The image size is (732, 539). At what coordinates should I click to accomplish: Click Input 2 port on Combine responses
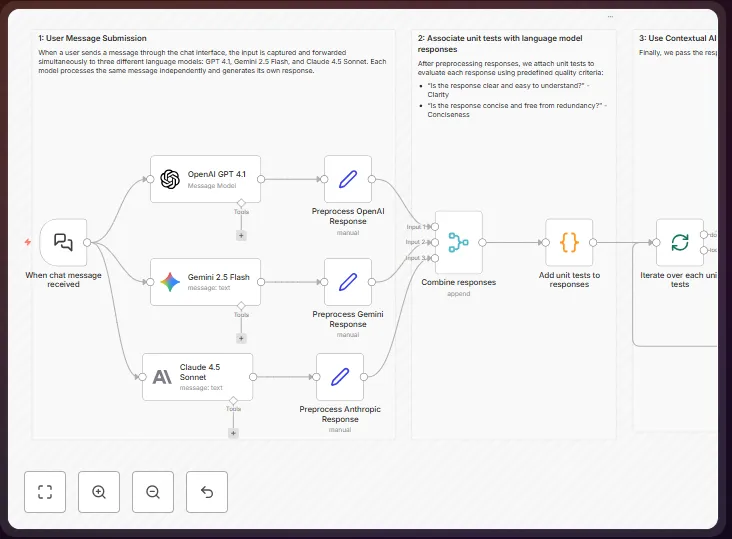435,242
